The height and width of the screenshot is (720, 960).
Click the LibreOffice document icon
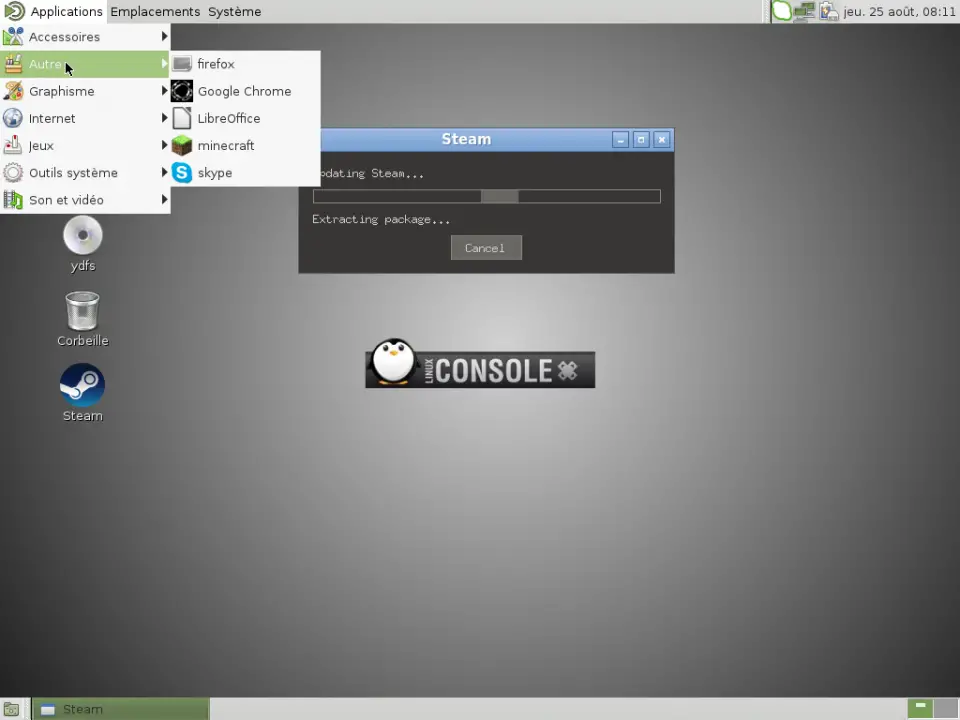point(182,118)
